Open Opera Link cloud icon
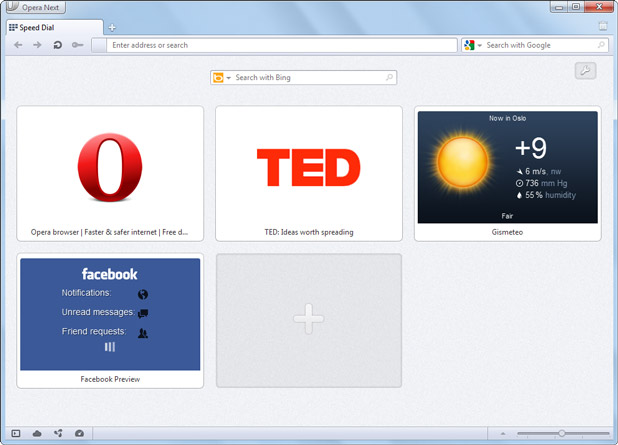Screen dimensions: 618x445 (37, 434)
